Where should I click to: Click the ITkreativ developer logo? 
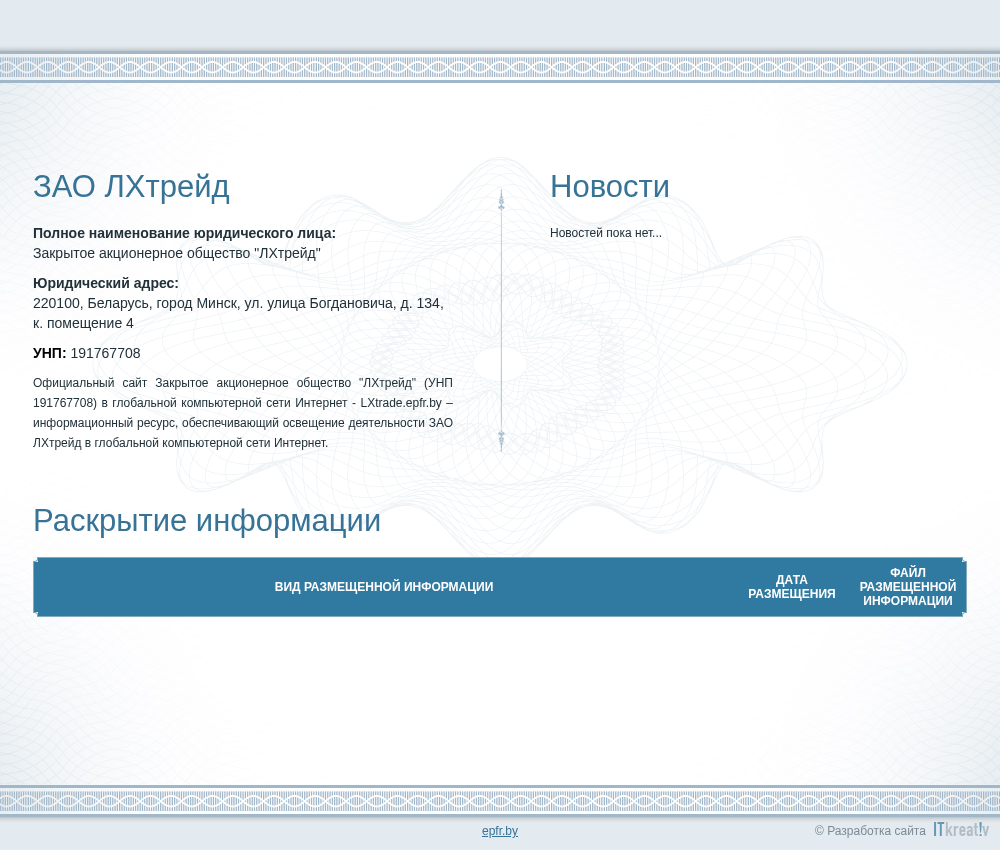click(x=961, y=829)
